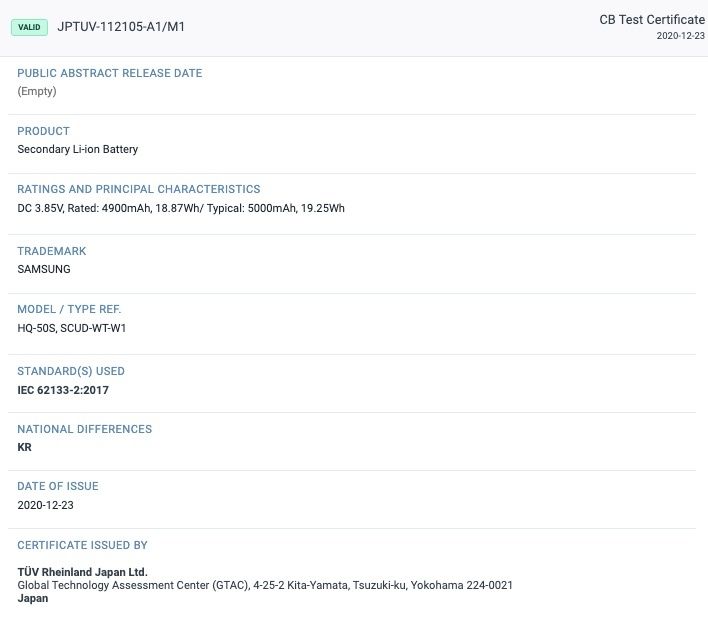The height and width of the screenshot is (631, 708).
Task: Open the IEC 62133-2:2017 standard link
Action: [x=63, y=390]
